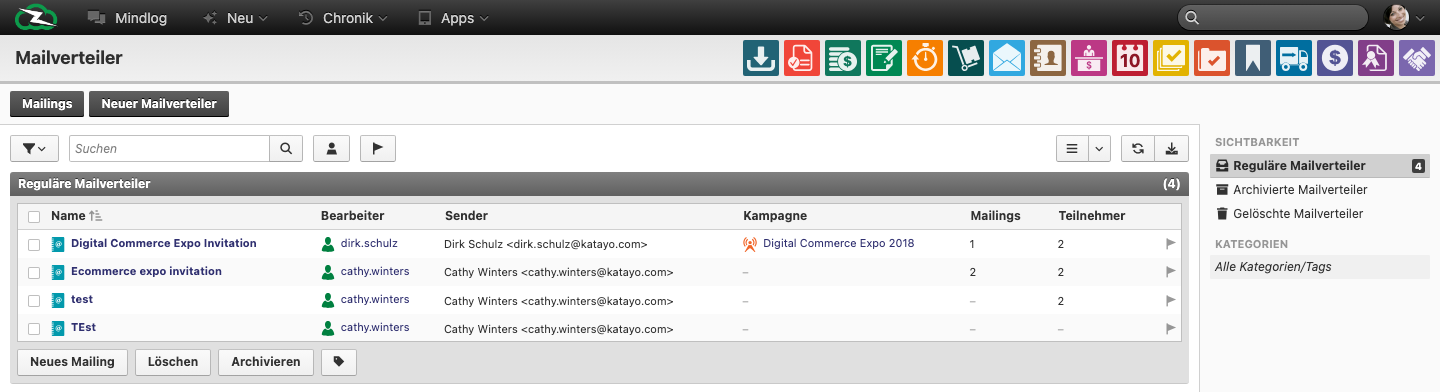
Task: Open the pink cashier desk app icon
Action: (x=1089, y=58)
